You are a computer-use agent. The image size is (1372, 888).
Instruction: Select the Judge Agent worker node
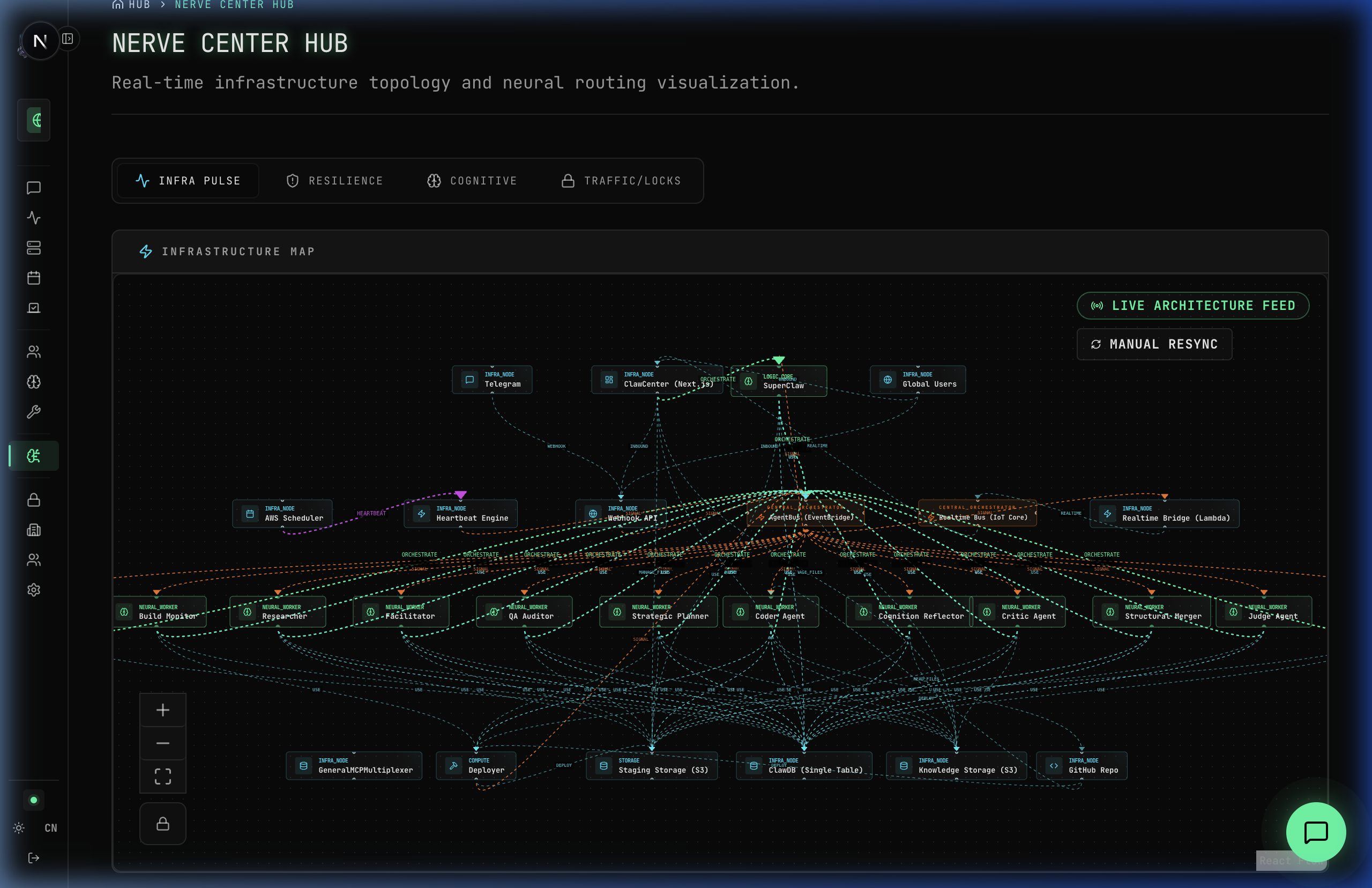point(1264,612)
